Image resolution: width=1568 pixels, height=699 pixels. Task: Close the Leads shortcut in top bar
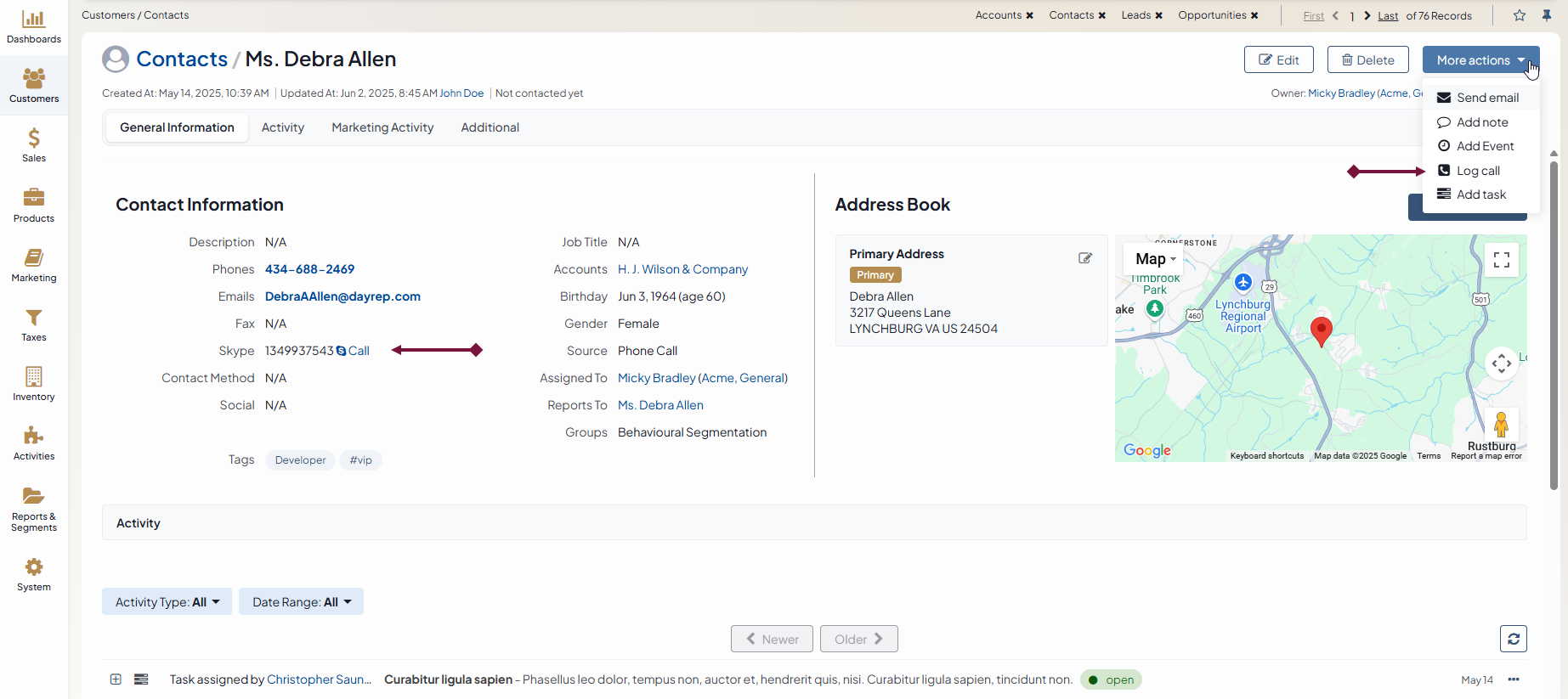click(x=1158, y=15)
